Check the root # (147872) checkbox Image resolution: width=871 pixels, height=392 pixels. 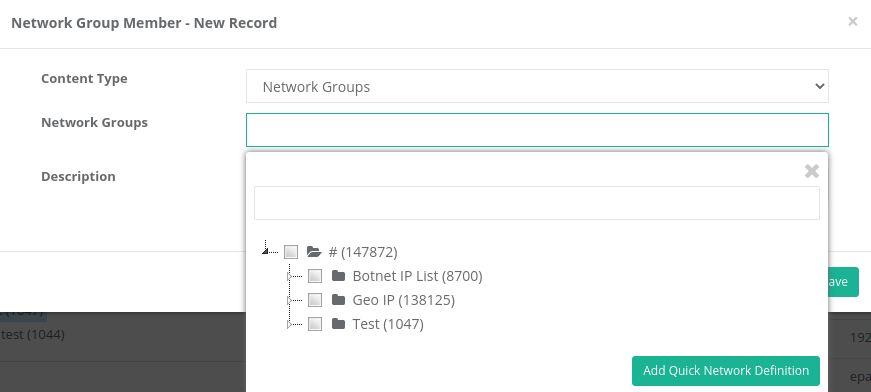tap(291, 252)
